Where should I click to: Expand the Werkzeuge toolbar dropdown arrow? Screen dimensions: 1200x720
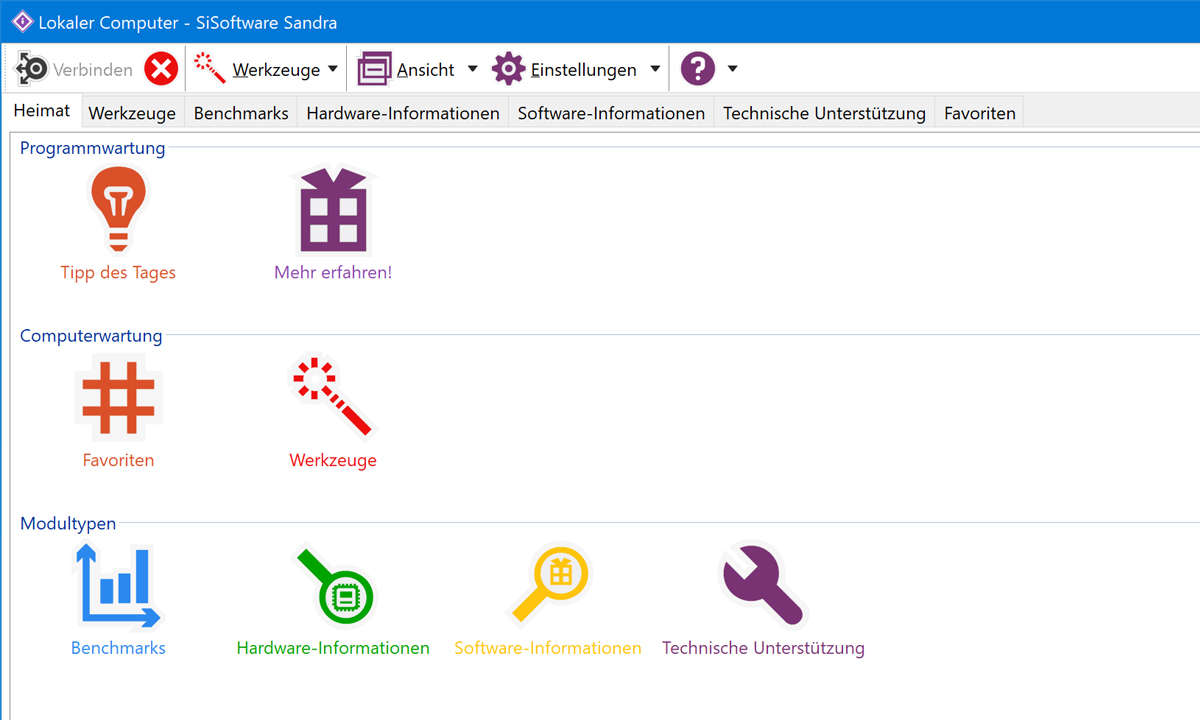tap(333, 69)
